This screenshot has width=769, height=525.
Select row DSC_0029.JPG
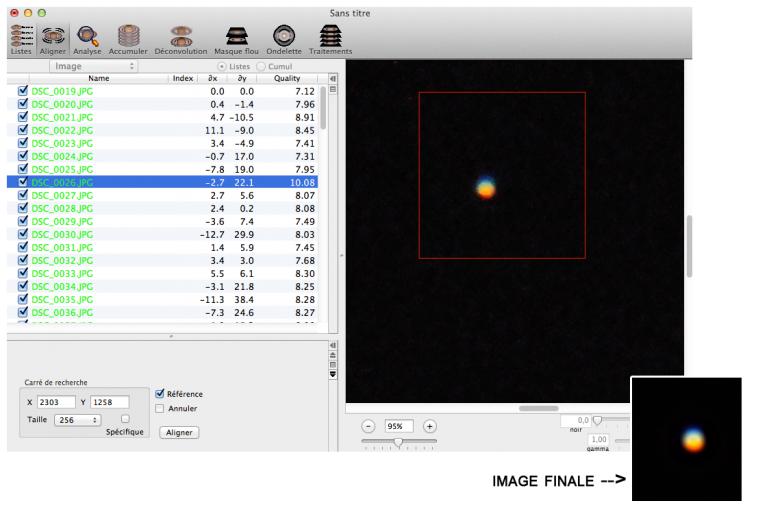162,221
